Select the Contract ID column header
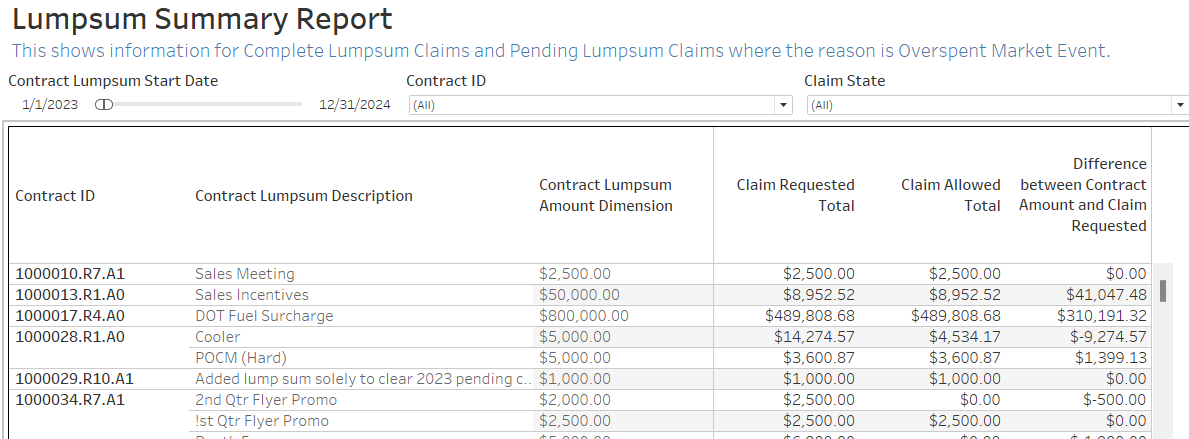This screenshot has height=439, width=1189. (x=55, y=196)
